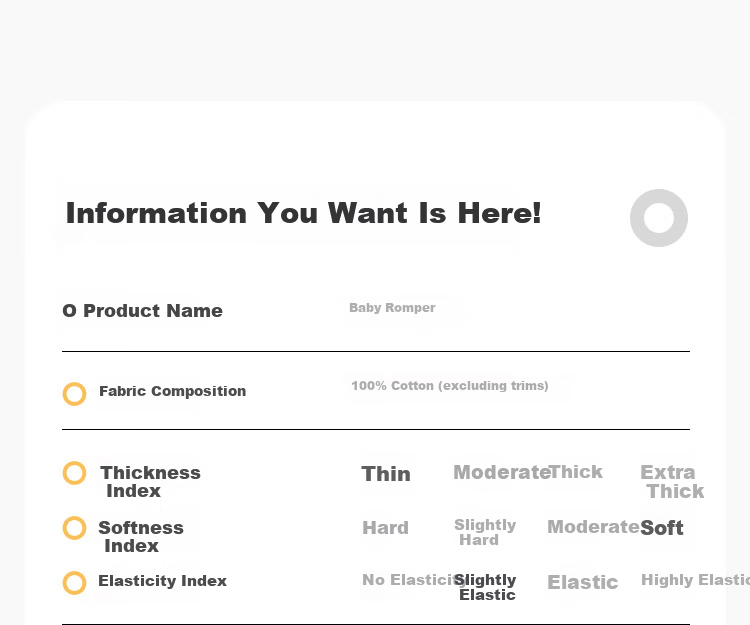Select the 'Elastic' option
The image size is (750, 625).
point(583,582)
